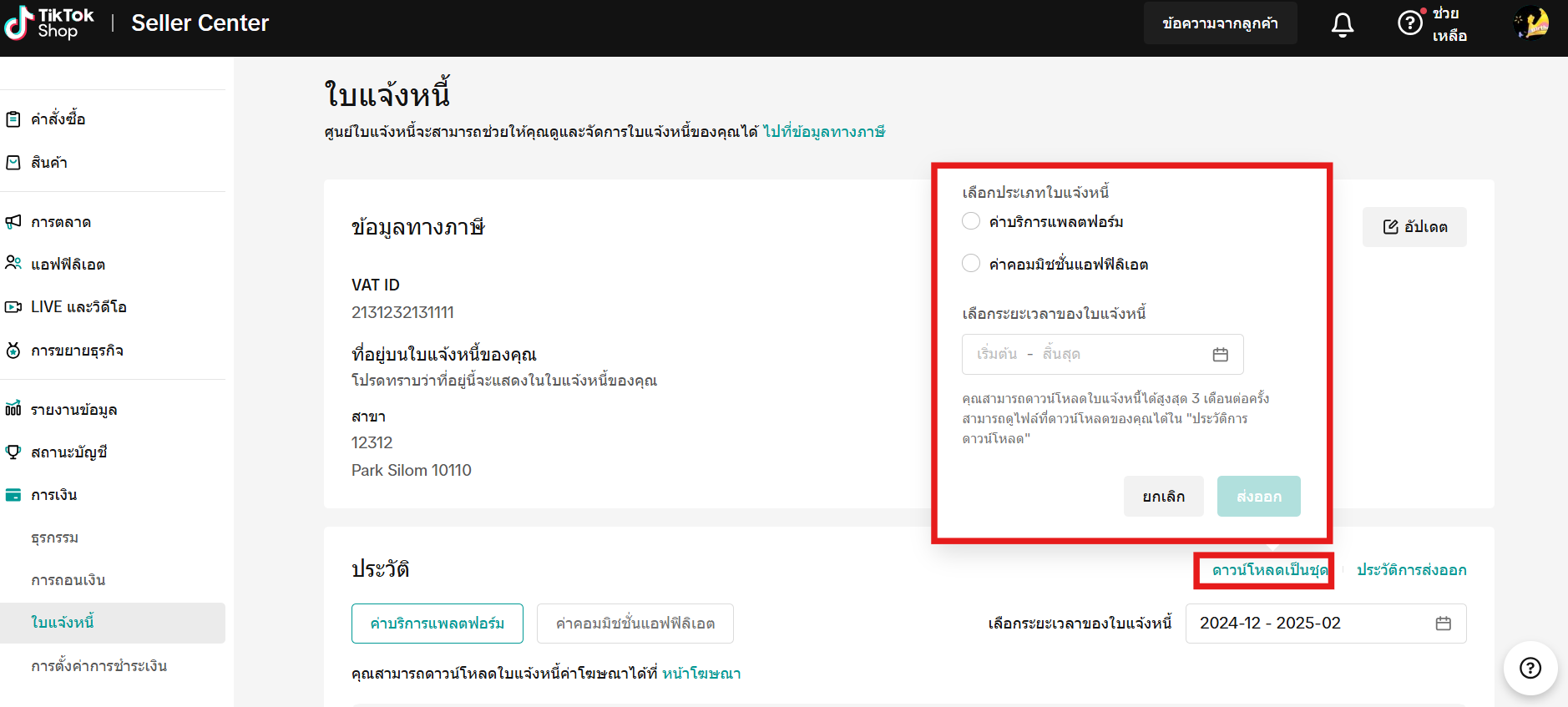Click the ข้อความจากลูกค้า button
Screen dimensions: 1568x707
tap(1221, 23)
